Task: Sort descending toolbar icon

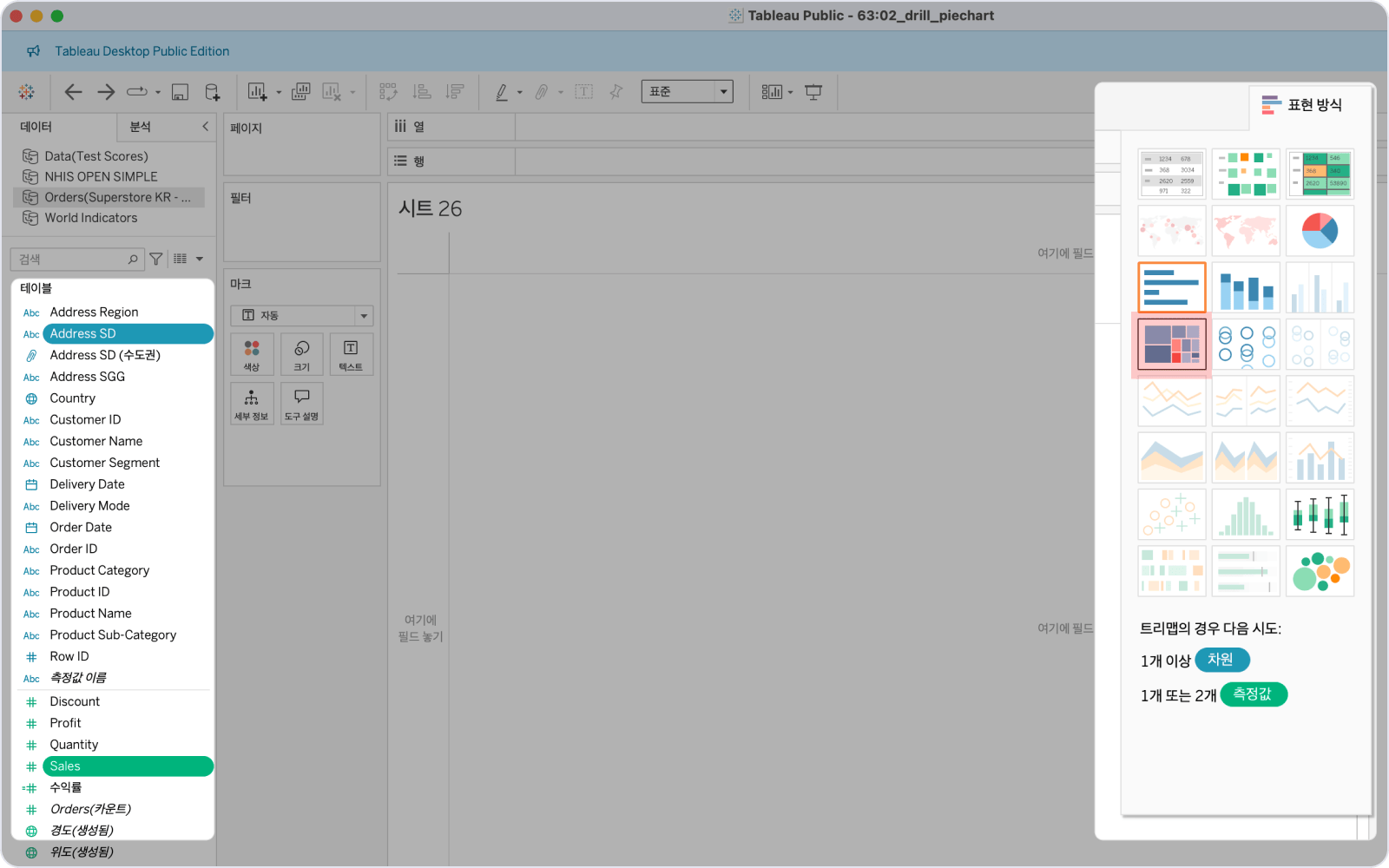Action: click(x=454, y=92)
